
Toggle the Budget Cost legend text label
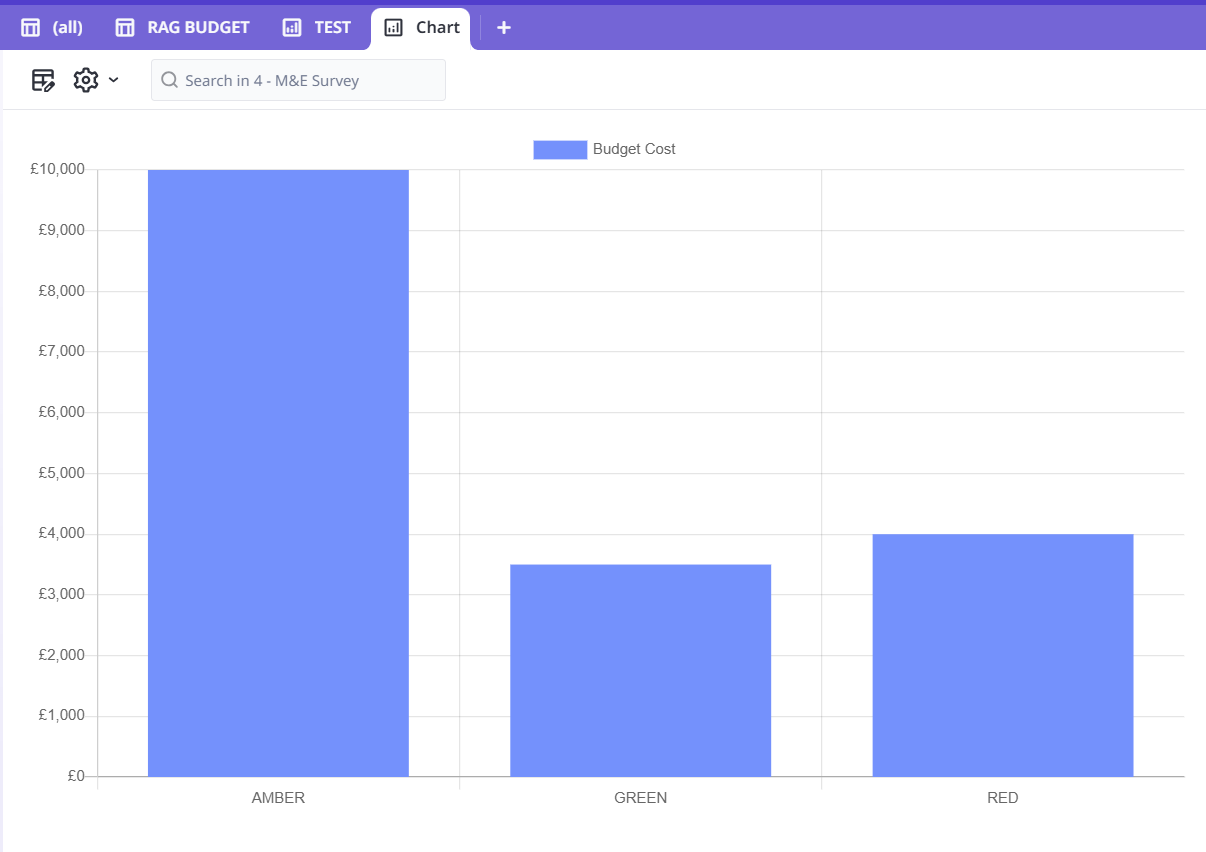point(634,149)
